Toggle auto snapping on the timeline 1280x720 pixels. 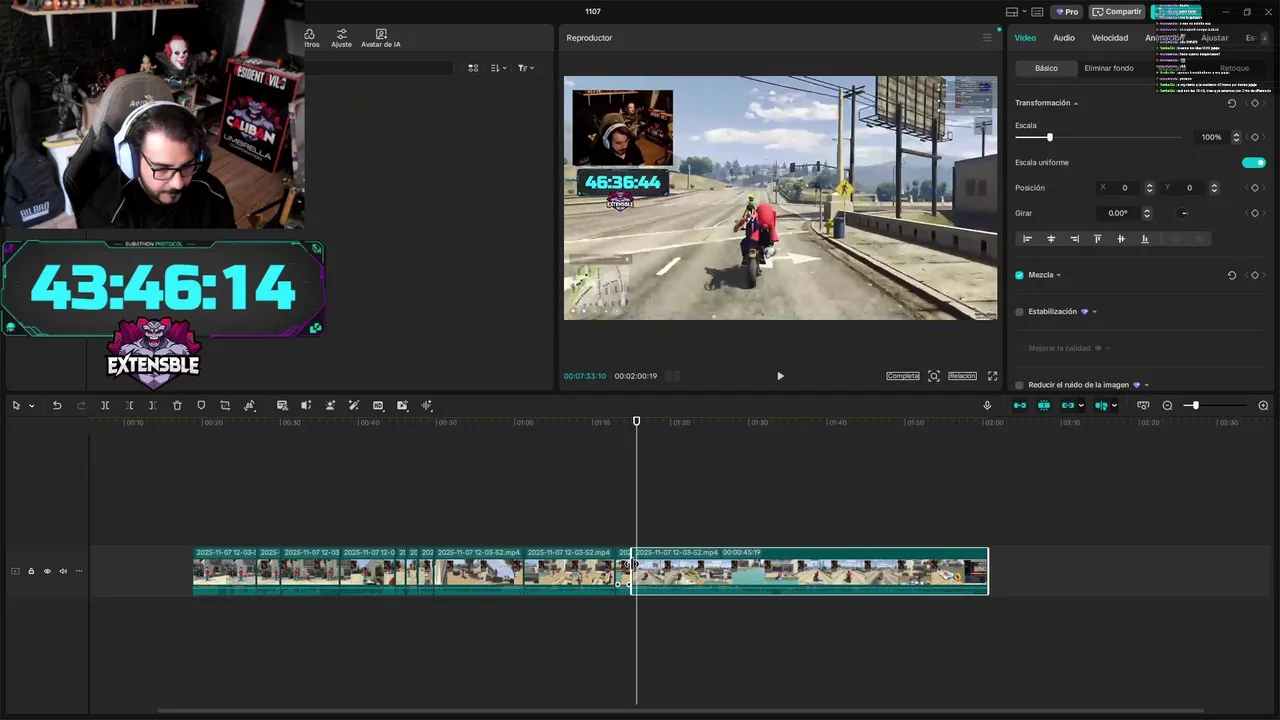click(1044, 405)
